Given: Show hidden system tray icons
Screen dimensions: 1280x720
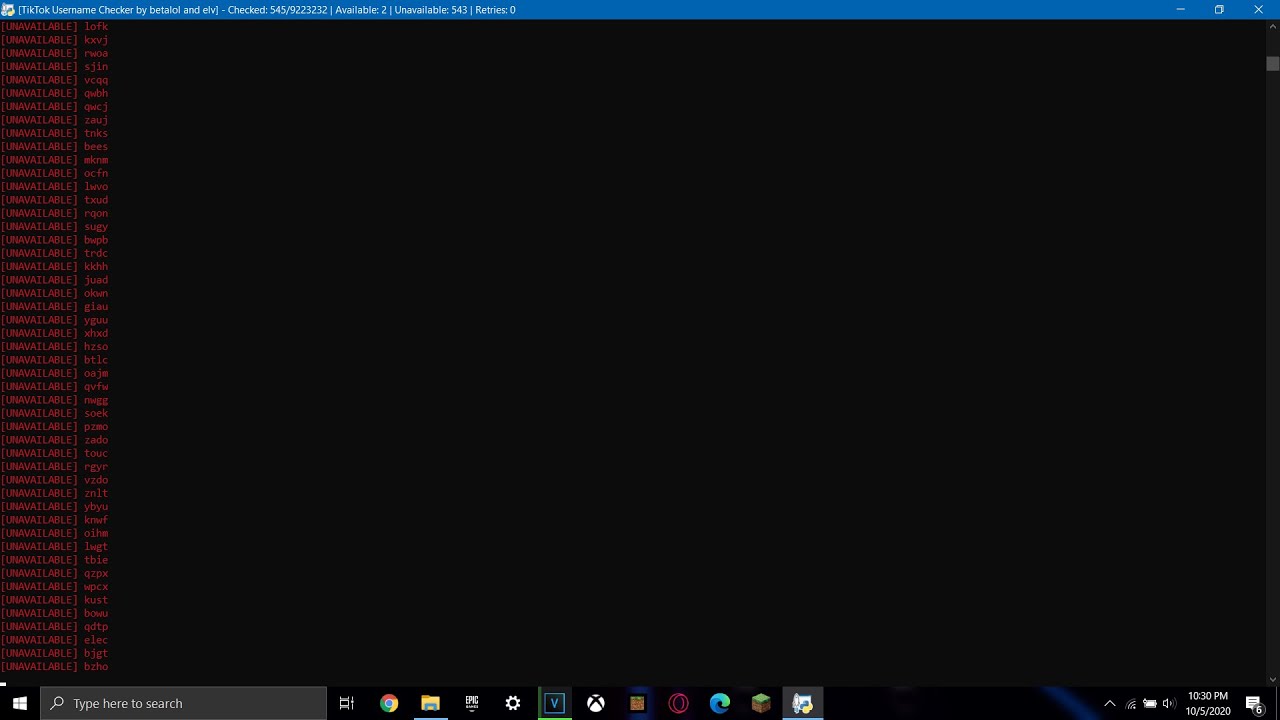Looking at the screenshot, I should 1109,704.
